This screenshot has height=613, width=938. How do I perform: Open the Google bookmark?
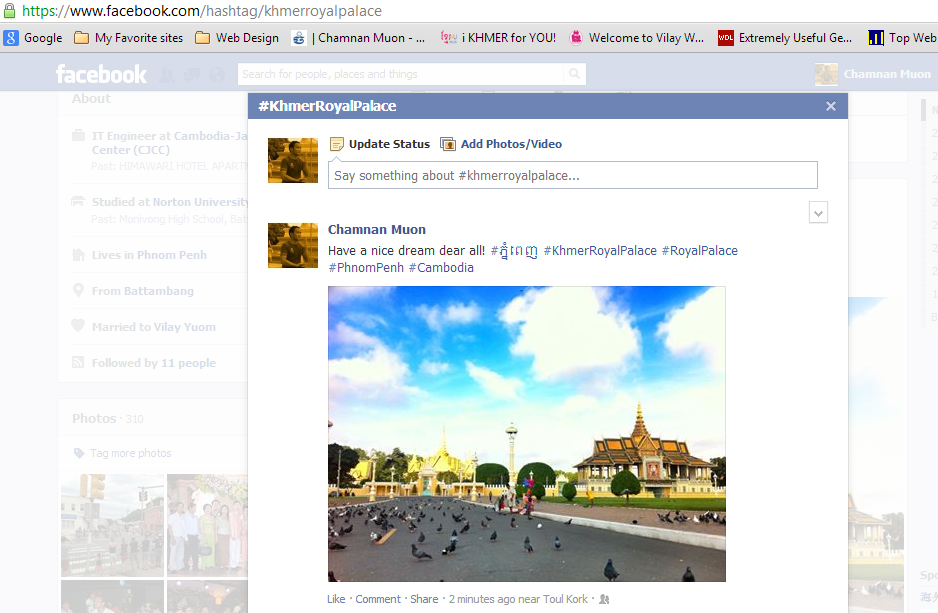point(33,38)
